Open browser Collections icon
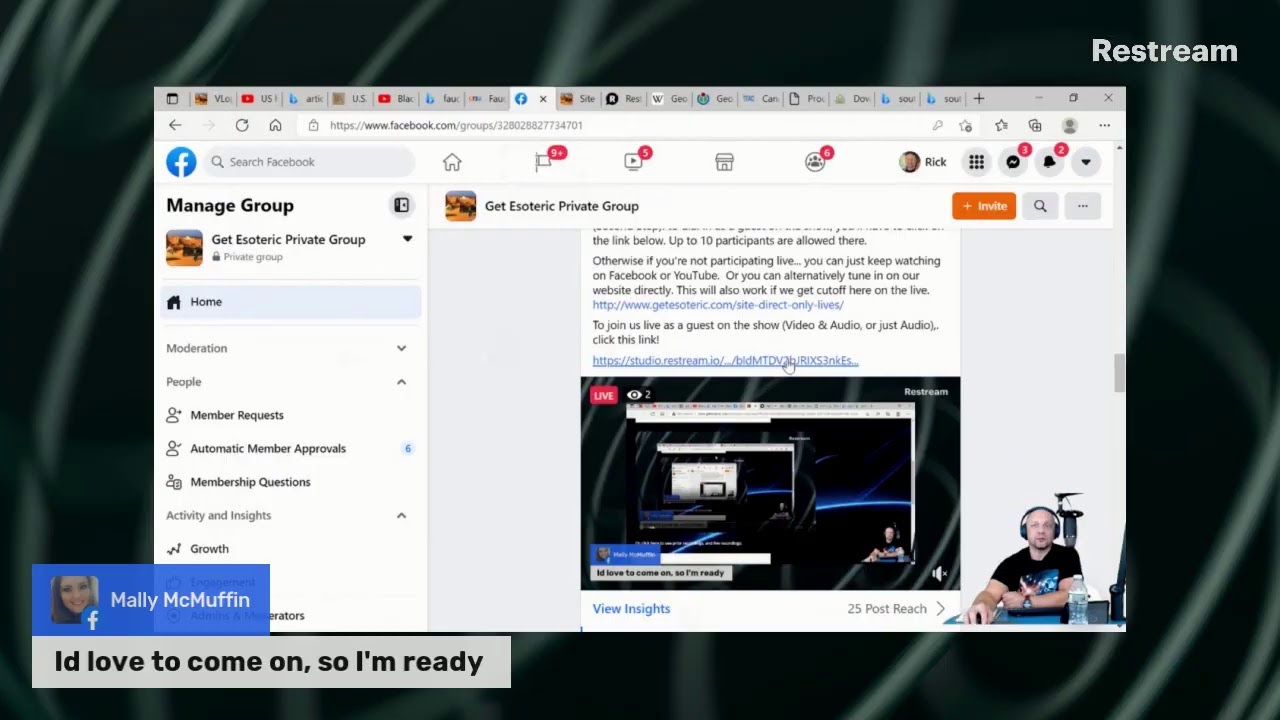 [x=1035, y=125]
